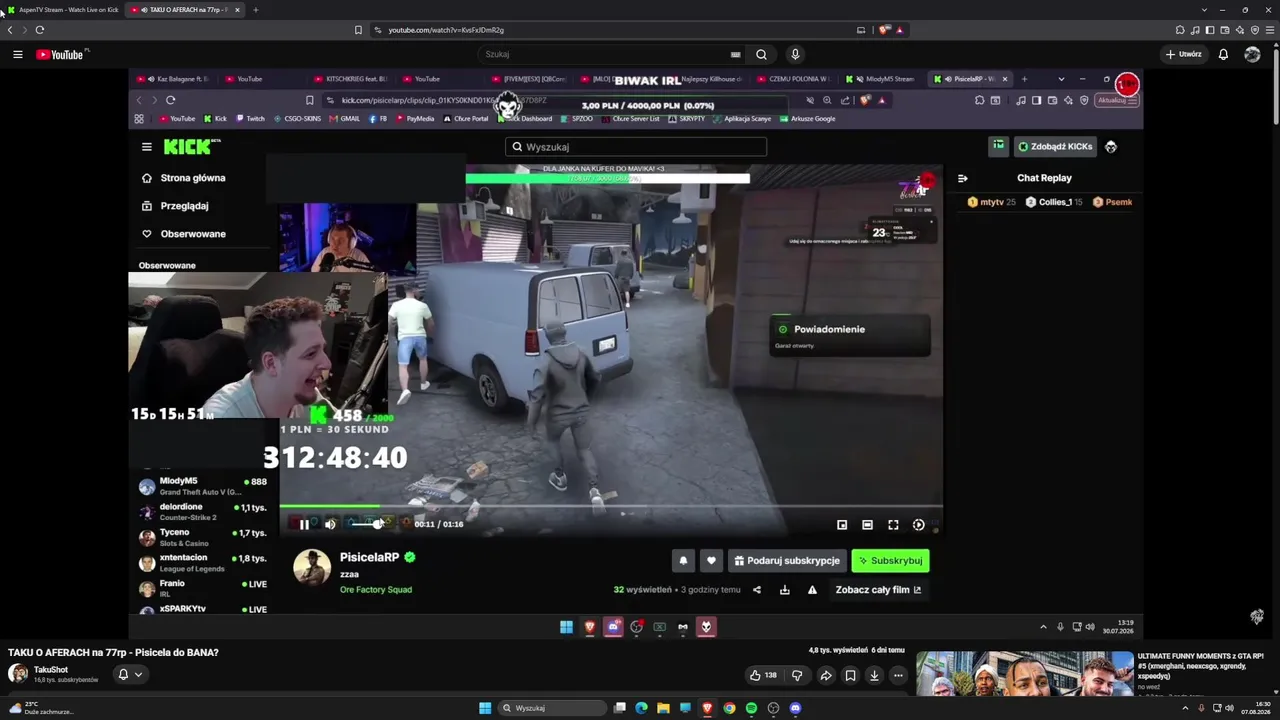Open the Kick clip player settings gear
The width and height of the screenshot is (1280, 720).
(x=919, y=524)
